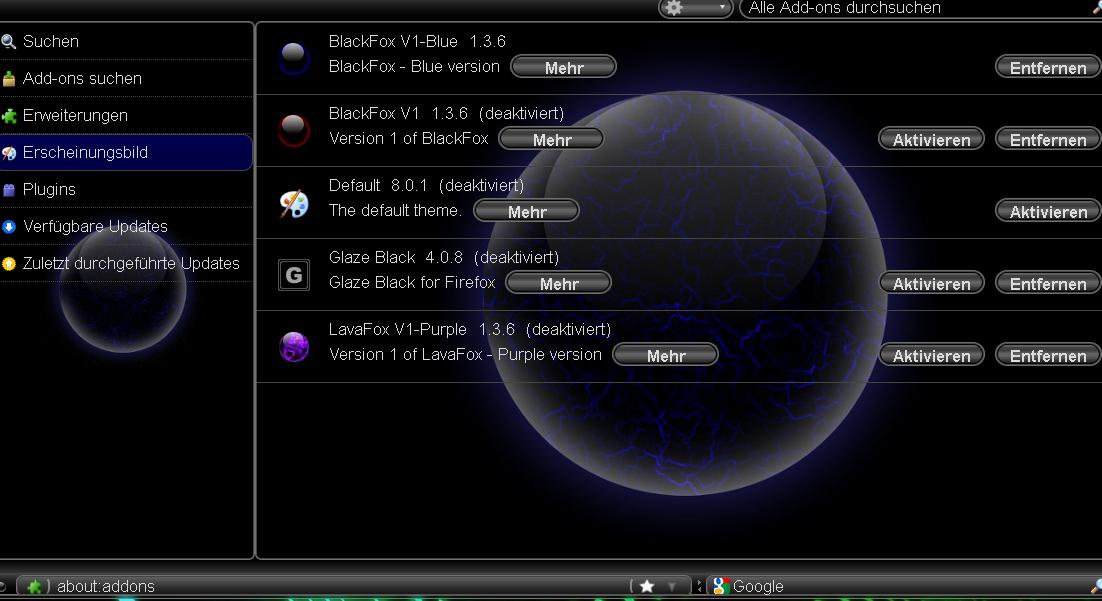Click the green puzzle piece Erweiterungen icon

(x=8, y=115)
